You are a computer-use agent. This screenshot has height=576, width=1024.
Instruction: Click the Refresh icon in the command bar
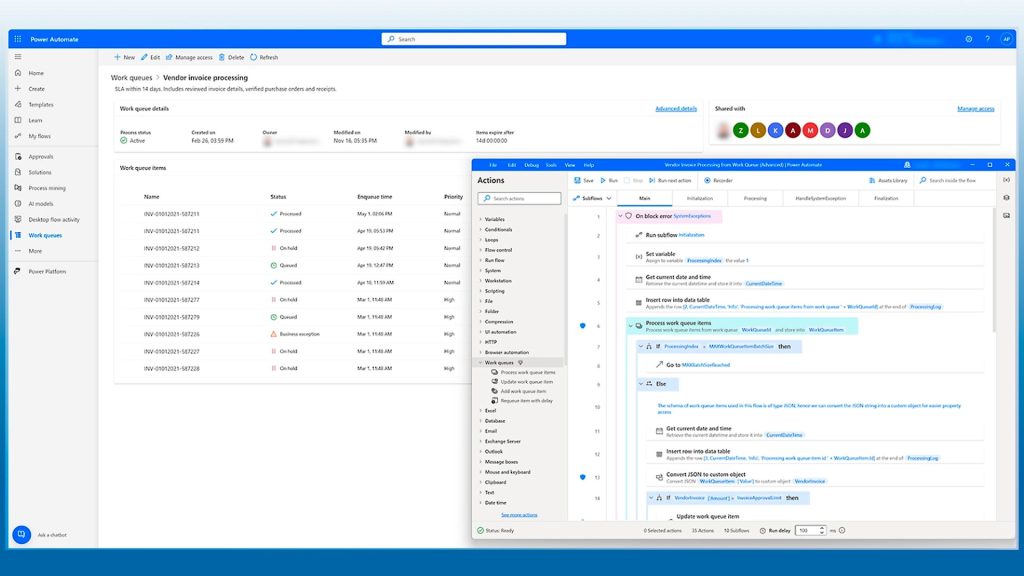[x=264, y=57]
